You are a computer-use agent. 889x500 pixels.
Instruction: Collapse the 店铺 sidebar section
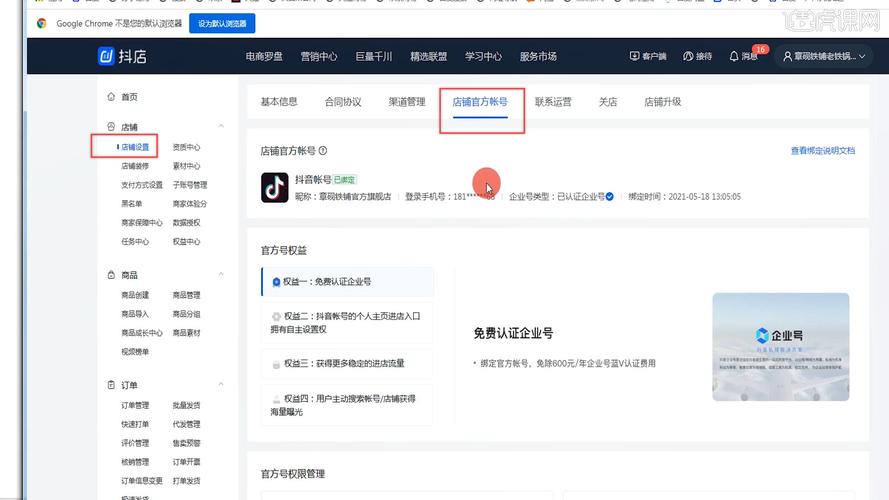click(x=221, y=126)
